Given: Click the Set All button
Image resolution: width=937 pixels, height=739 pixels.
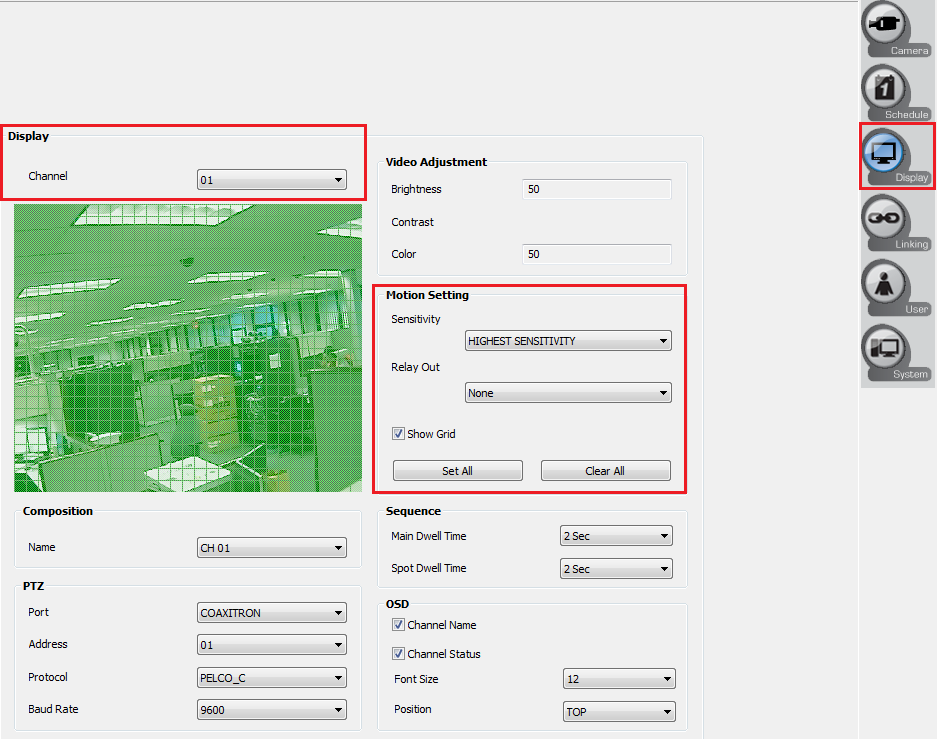Looking at the screenshot, I should point(457,470).
